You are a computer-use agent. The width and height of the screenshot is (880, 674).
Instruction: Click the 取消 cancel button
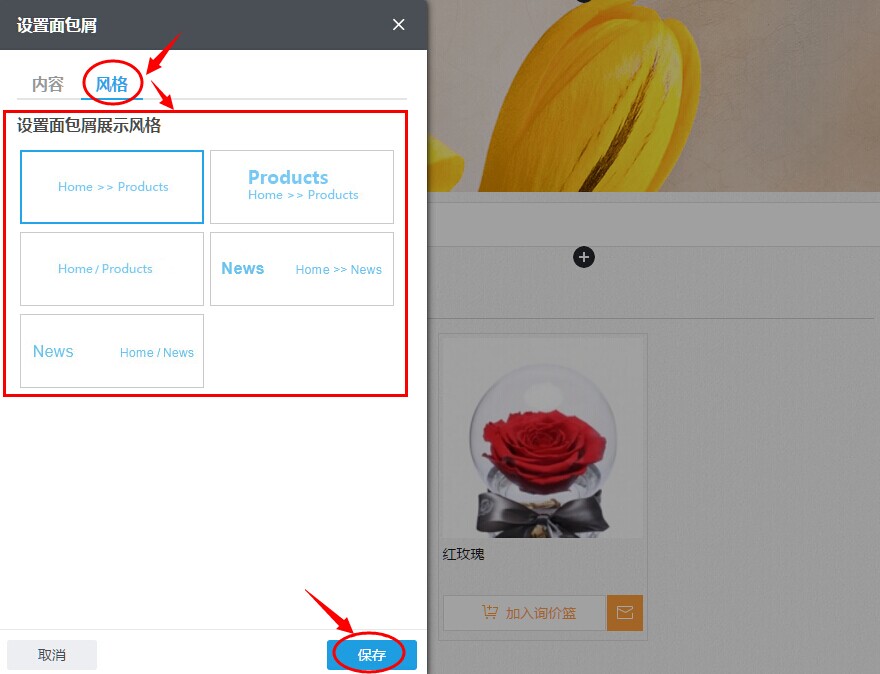(x=52, y=655)
